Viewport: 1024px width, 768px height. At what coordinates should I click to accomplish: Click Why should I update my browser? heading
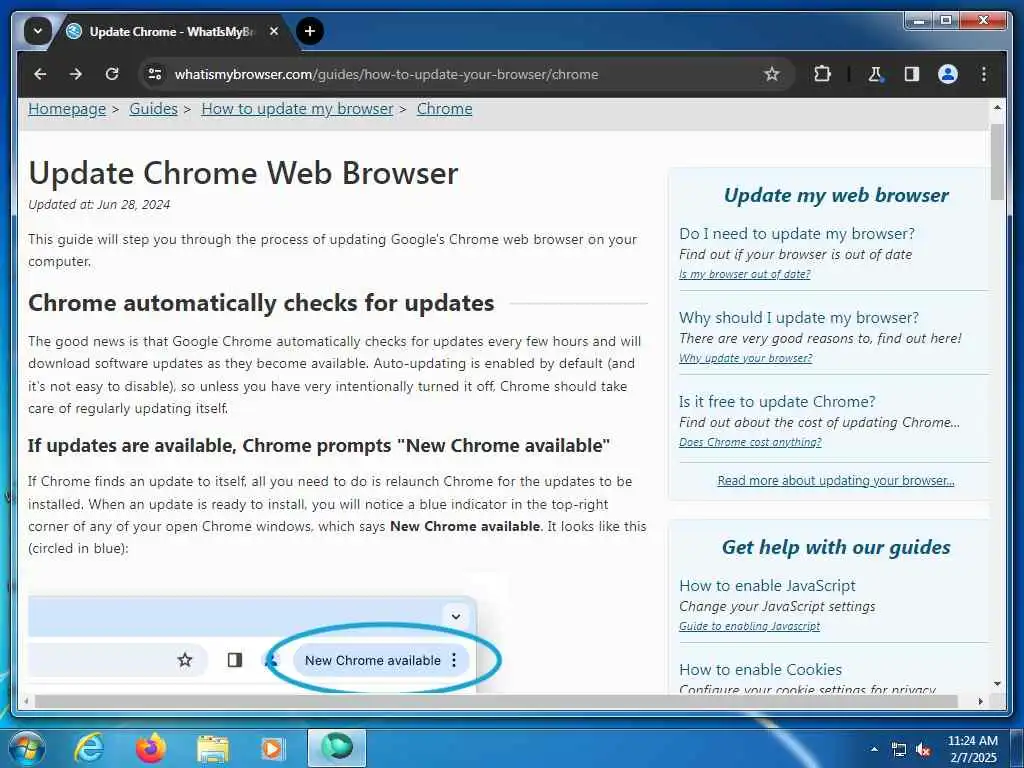(799, 317)
